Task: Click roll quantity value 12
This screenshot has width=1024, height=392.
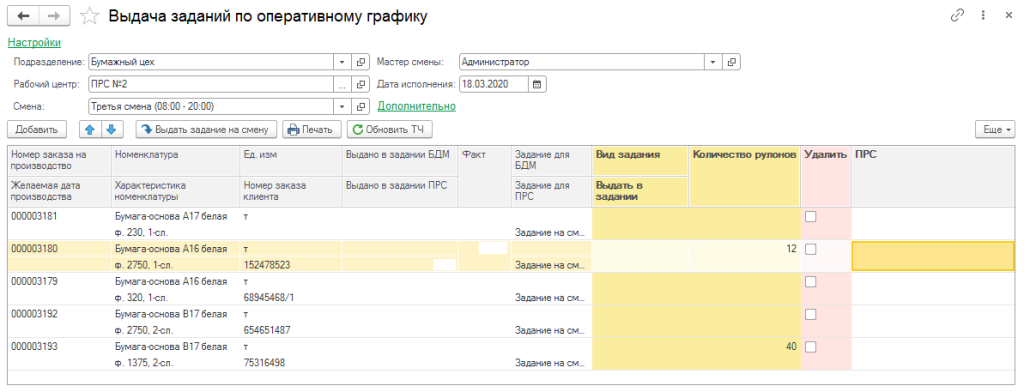Action: click(792, 249)
